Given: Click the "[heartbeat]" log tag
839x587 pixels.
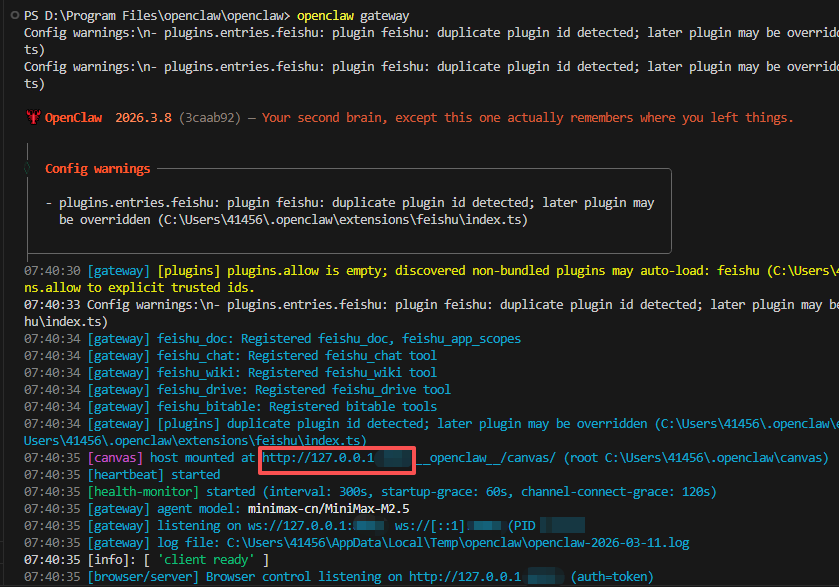Looking at the screenshot, I should [x=125, y=475].
